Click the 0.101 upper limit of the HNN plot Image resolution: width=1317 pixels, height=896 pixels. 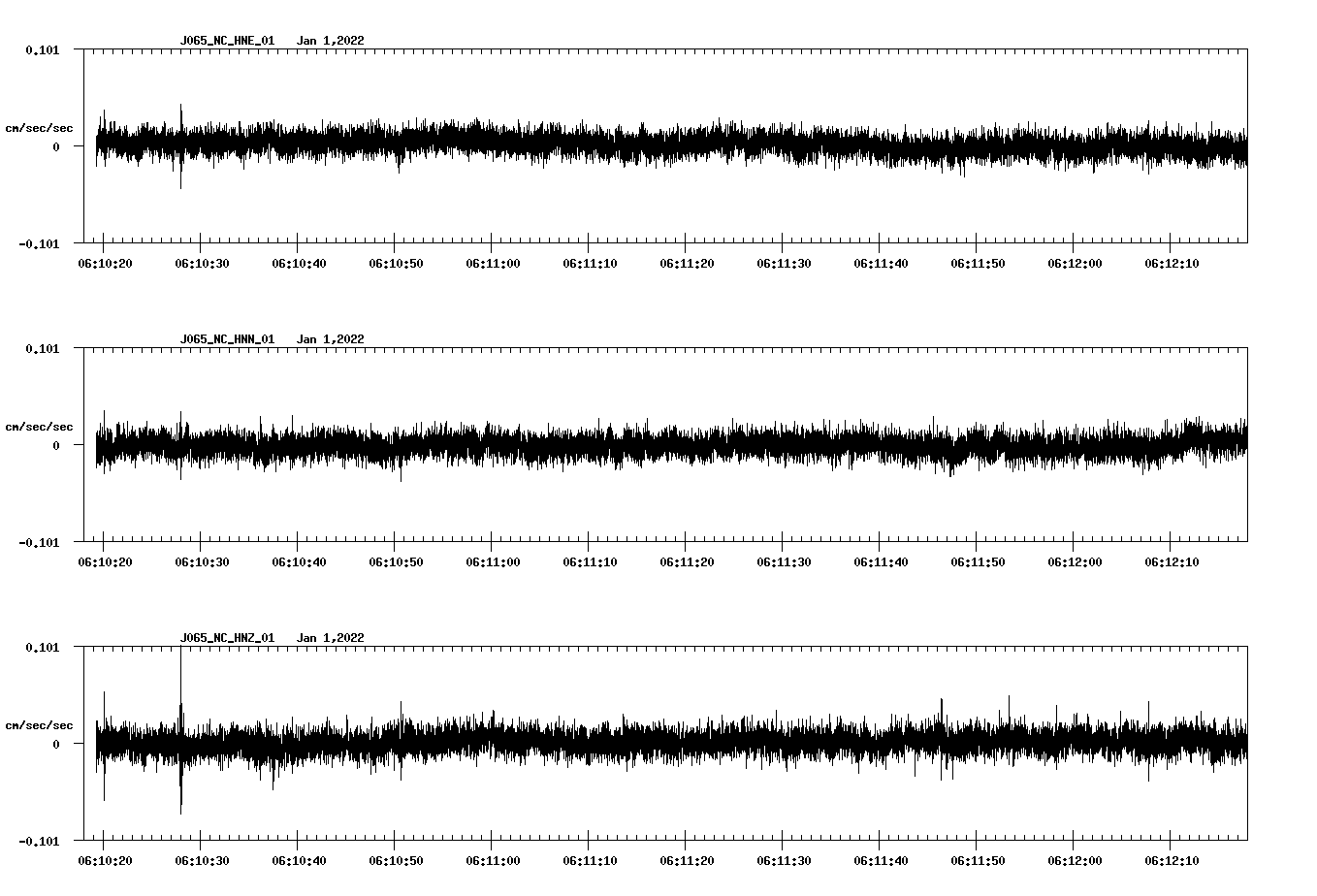42,348
